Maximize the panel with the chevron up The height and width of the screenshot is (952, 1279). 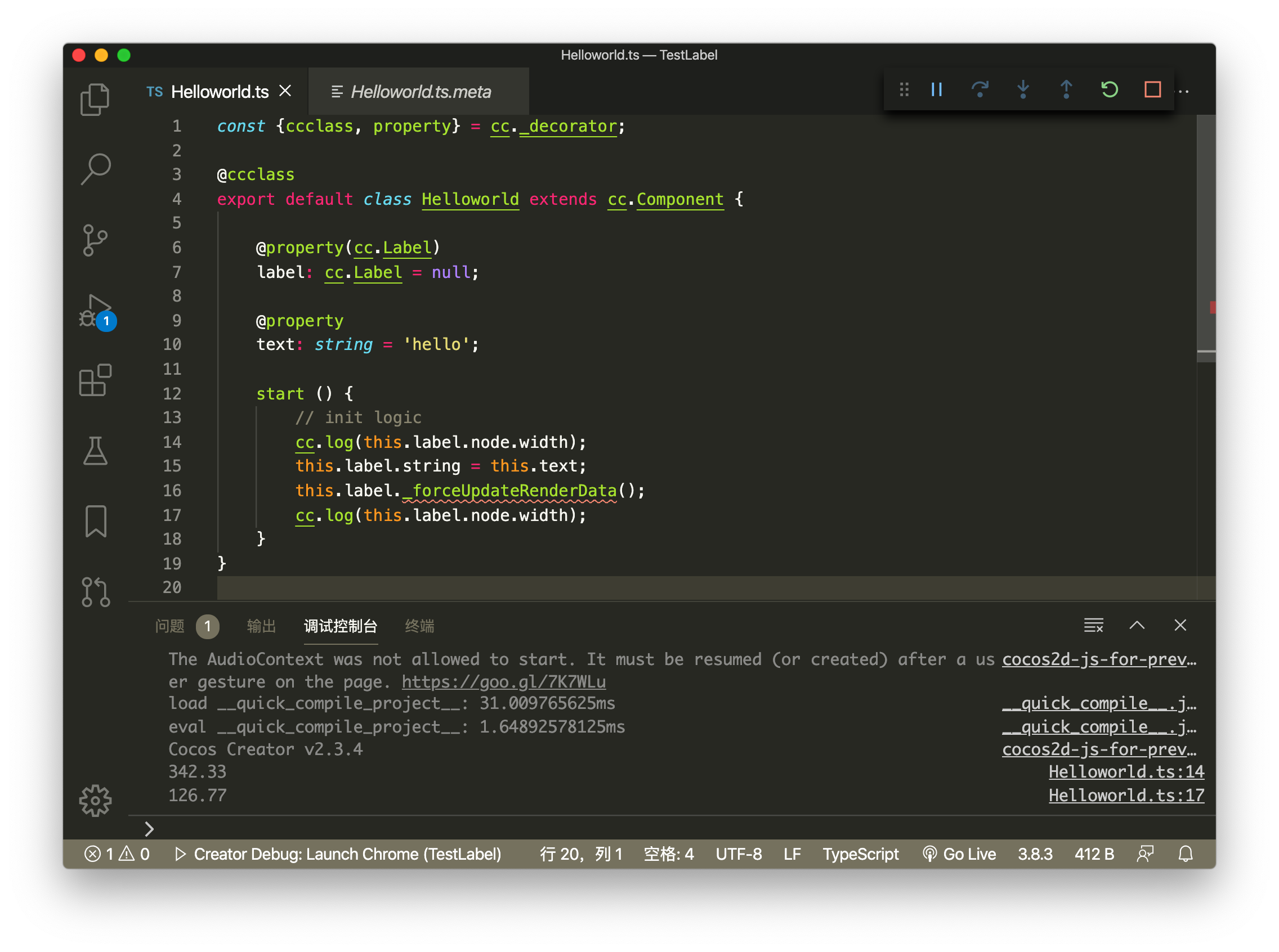[x=1137, y=625]
